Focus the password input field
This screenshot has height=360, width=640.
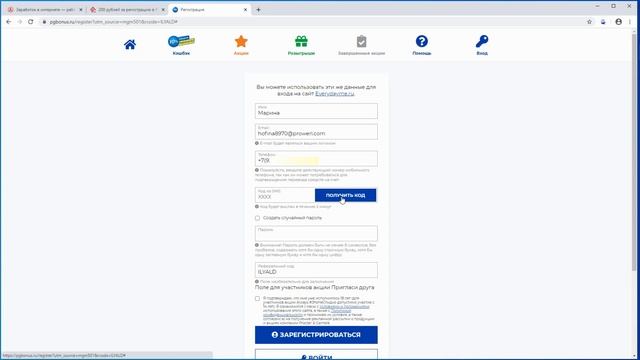[316, 233]
